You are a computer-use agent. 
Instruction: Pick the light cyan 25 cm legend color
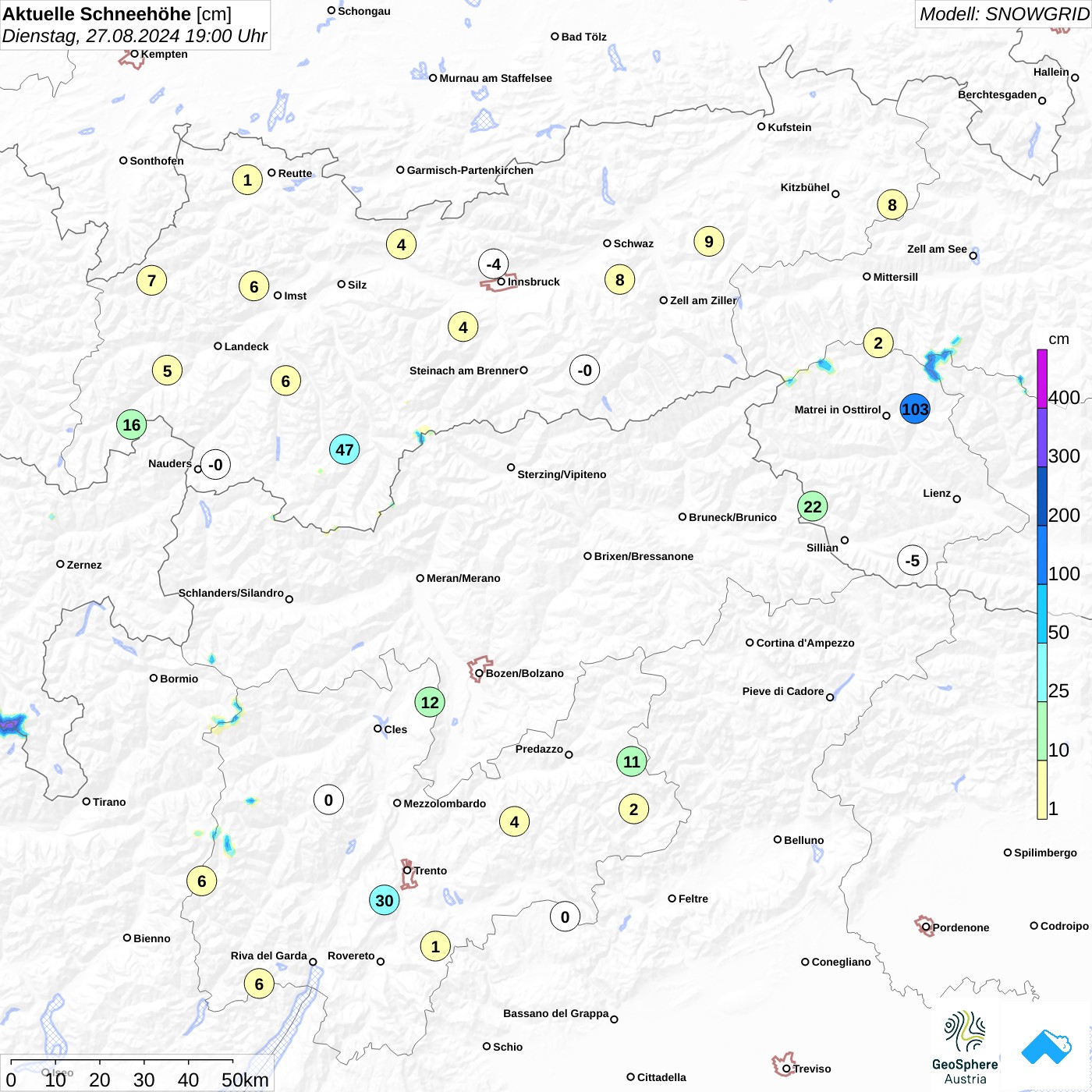click(1042, 672)
